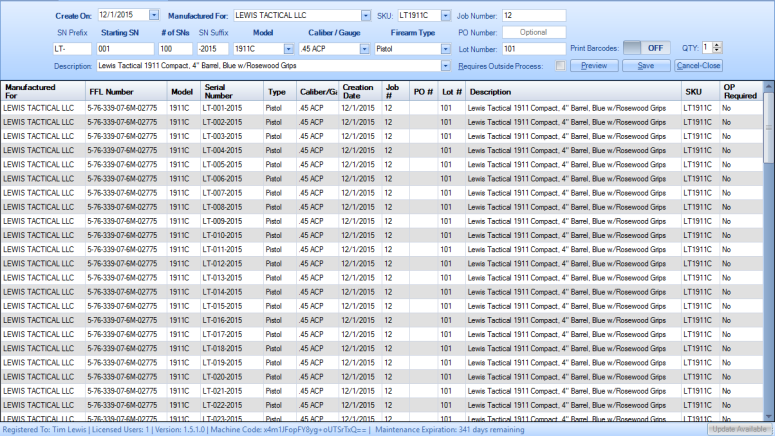The image size is (775, 436).
Task: Open the SKU dropdown arrow
Action: [445, 16]
